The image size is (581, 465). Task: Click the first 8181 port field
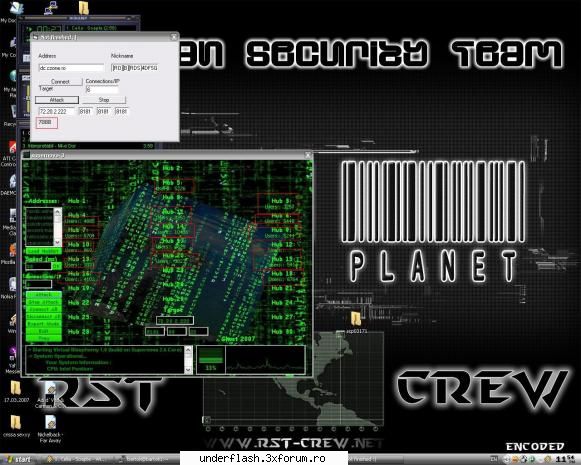pos(86,111)
